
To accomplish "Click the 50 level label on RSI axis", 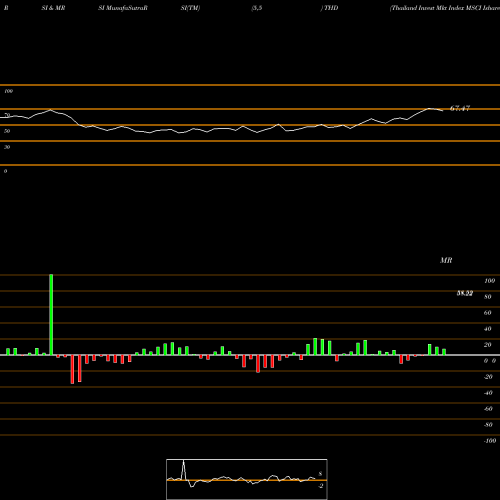I will (7, 131).
